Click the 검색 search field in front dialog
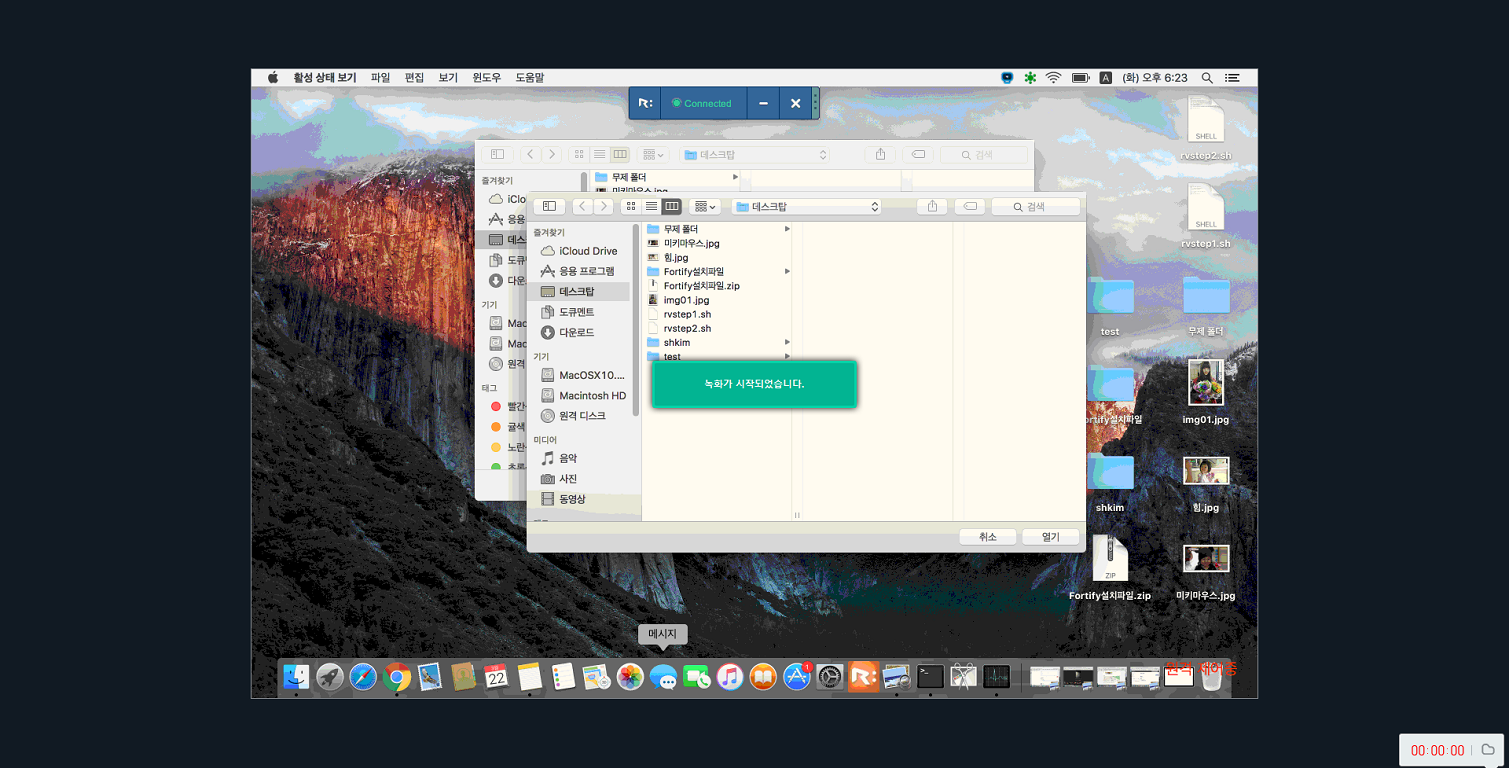 [1036, 206]
